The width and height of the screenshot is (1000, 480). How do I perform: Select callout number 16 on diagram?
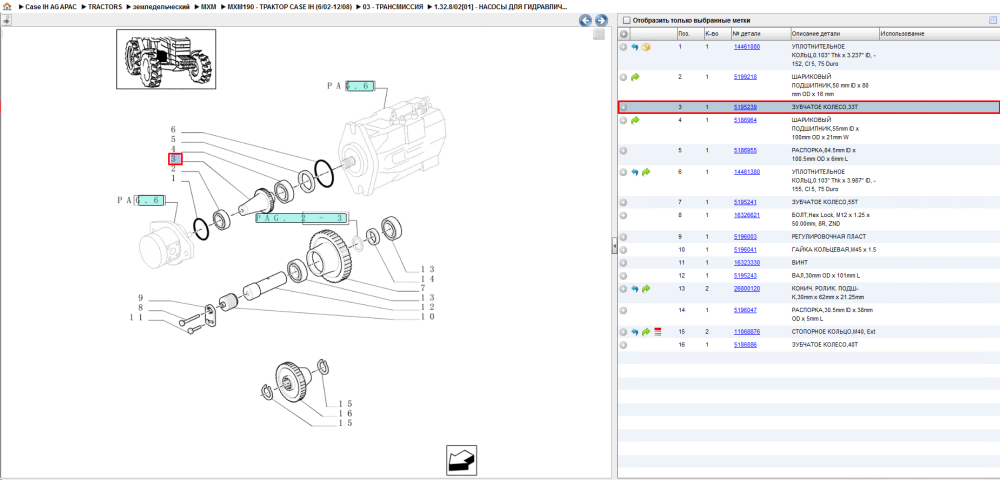[346, 413]
